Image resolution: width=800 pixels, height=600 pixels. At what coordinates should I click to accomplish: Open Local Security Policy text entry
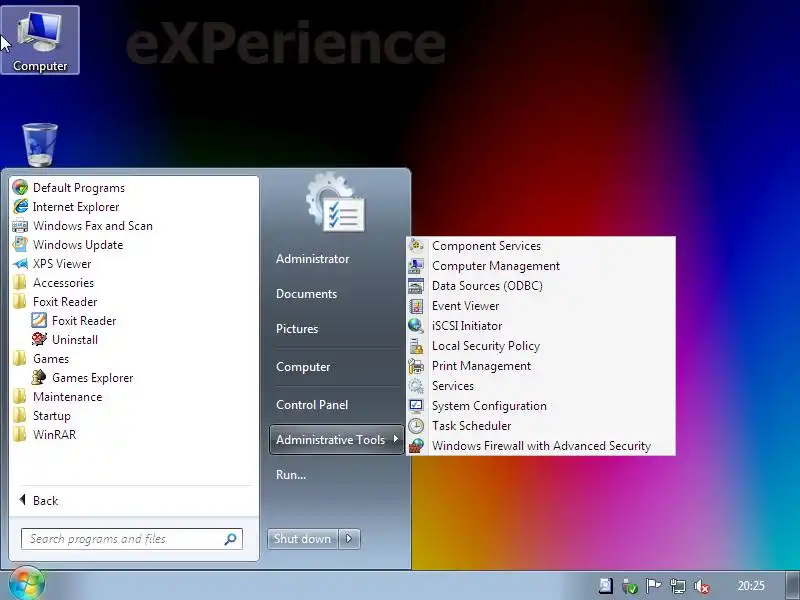[x=486, y=346]
